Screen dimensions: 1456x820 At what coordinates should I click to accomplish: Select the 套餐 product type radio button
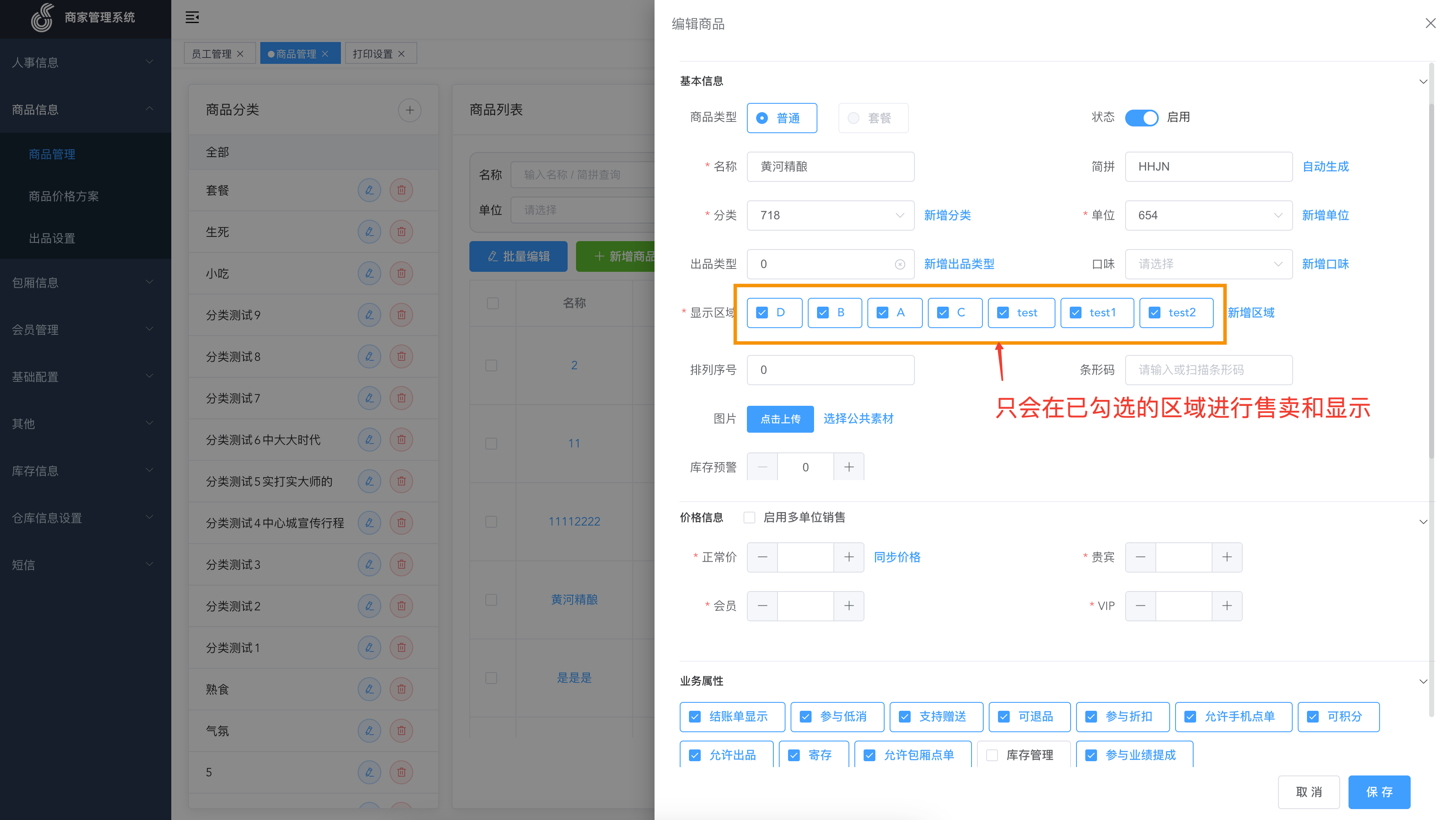854,118
